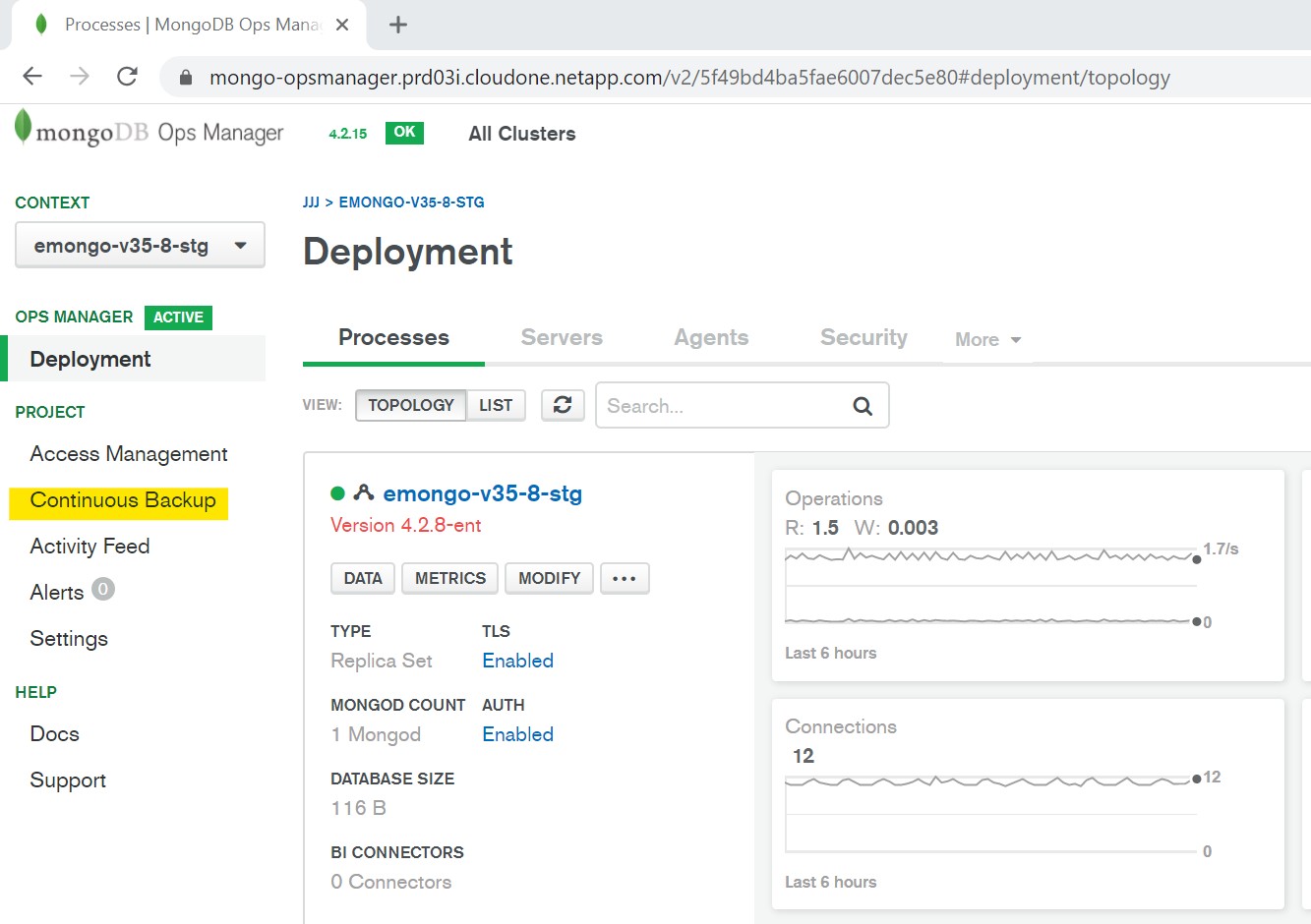This screenshot has width=1311, height=924.
Task: Click the MODIFY button
Action: (549, 578)
